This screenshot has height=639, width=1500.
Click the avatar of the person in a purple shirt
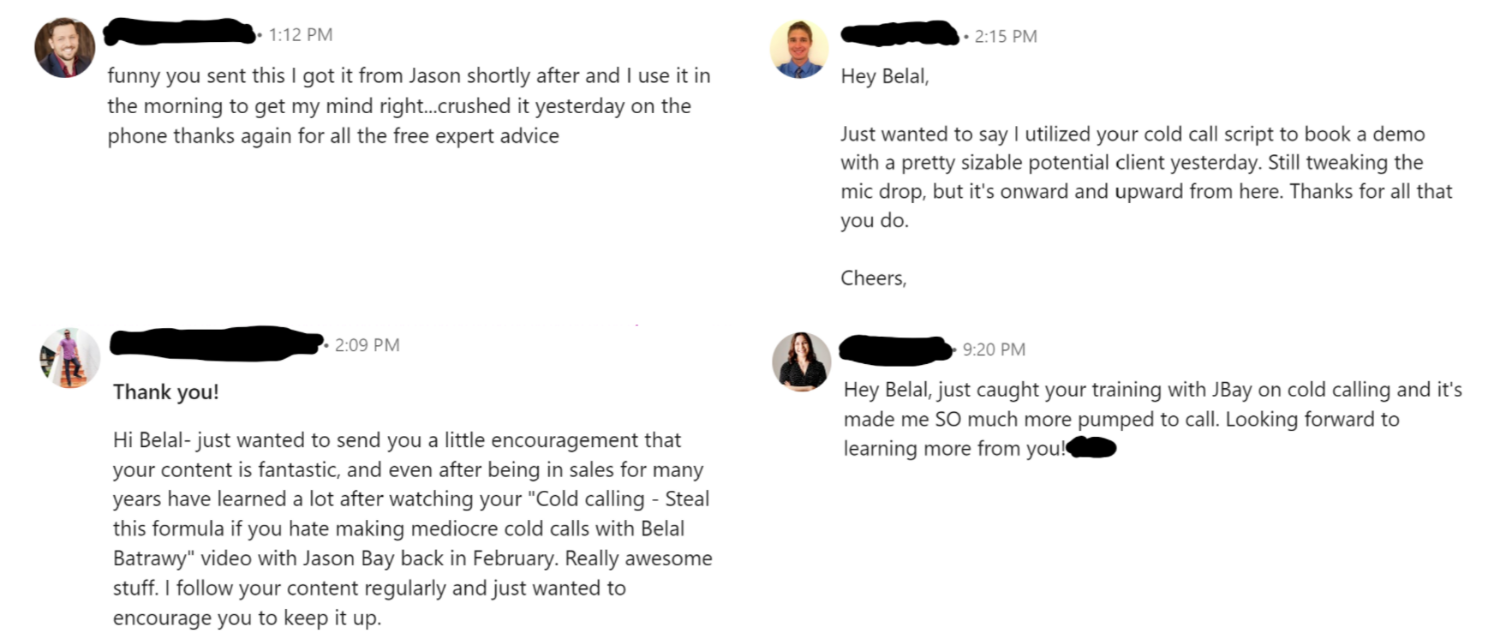click(70, 357)
